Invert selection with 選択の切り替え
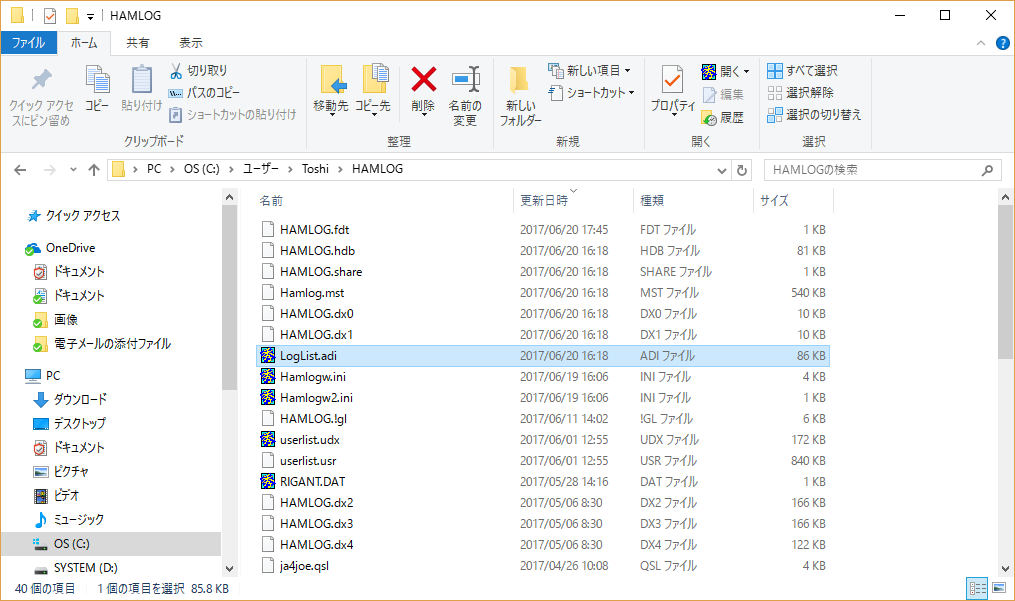1015x601 pixels. [814, 115]
